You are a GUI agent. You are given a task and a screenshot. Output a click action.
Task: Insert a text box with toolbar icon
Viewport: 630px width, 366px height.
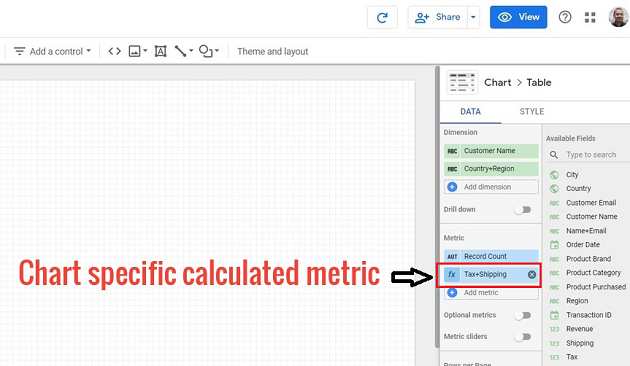160,51
